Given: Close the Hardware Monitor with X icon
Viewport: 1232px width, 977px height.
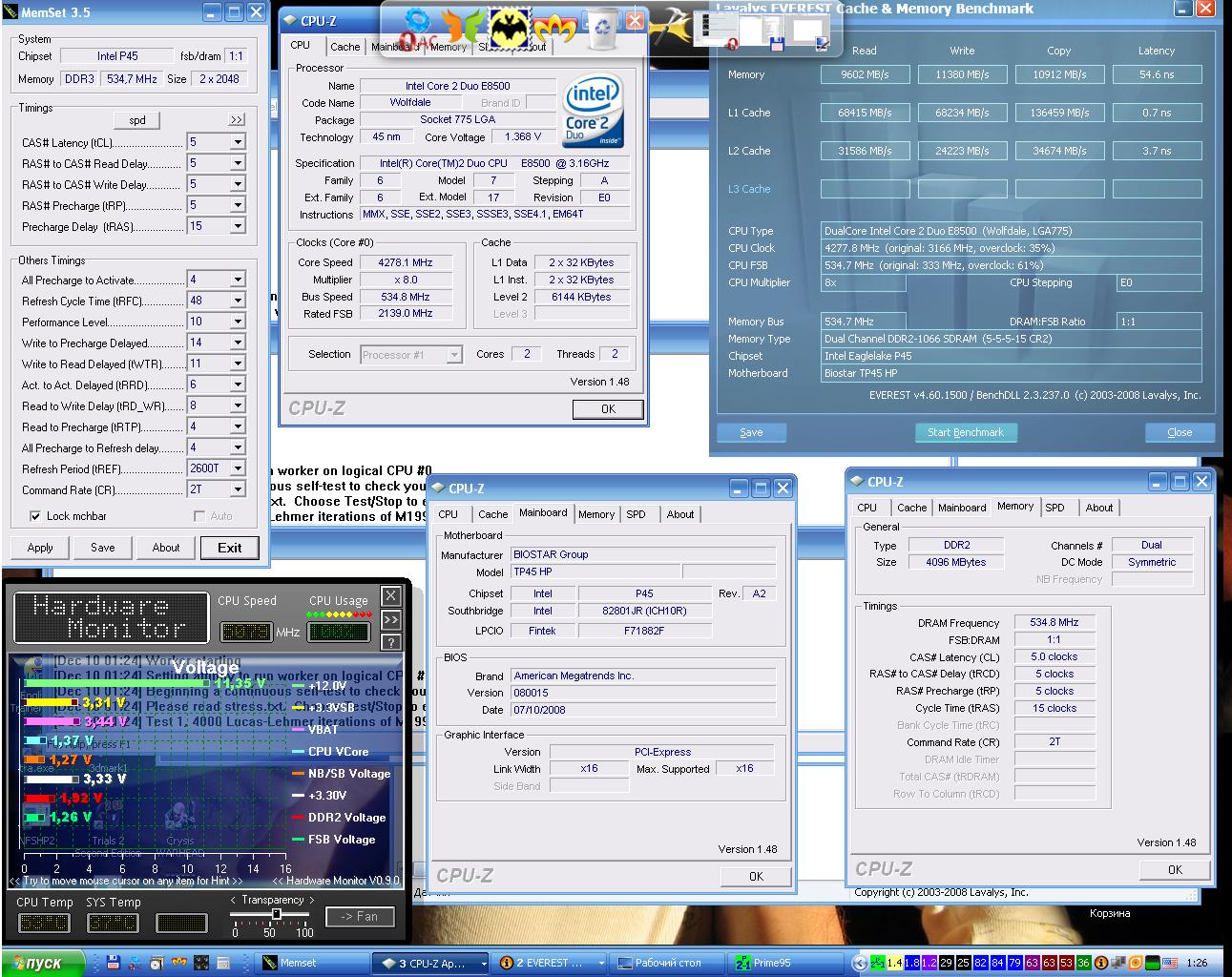Looking at the screenshot, I should [x=390, y=596].
